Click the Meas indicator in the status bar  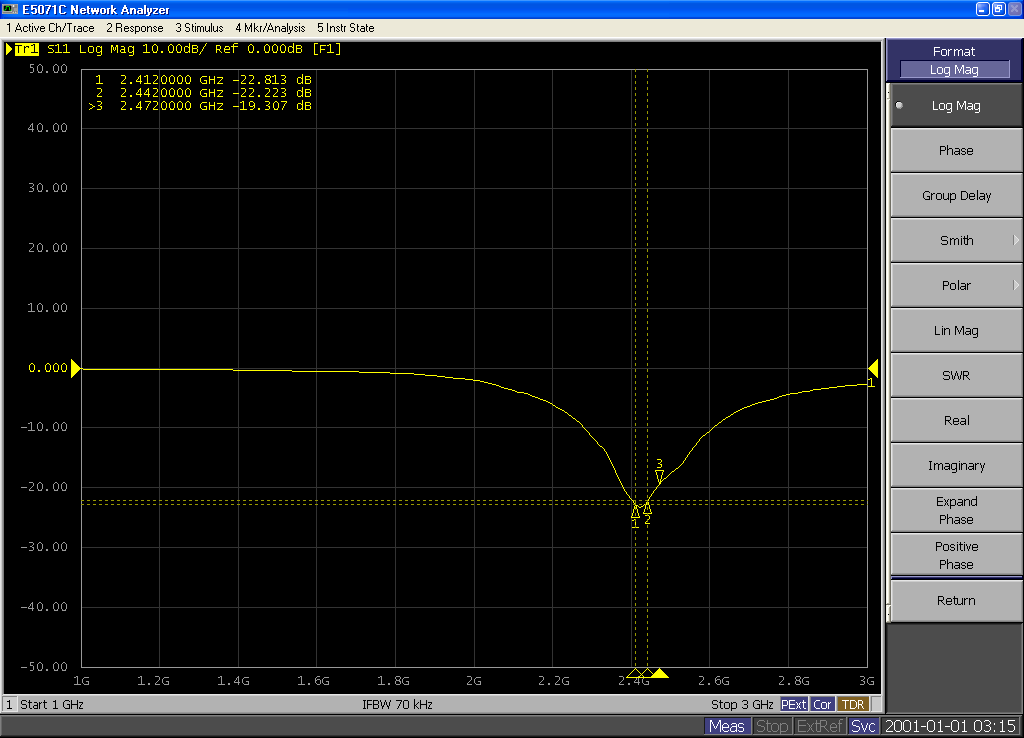click(x=727, y=726)
